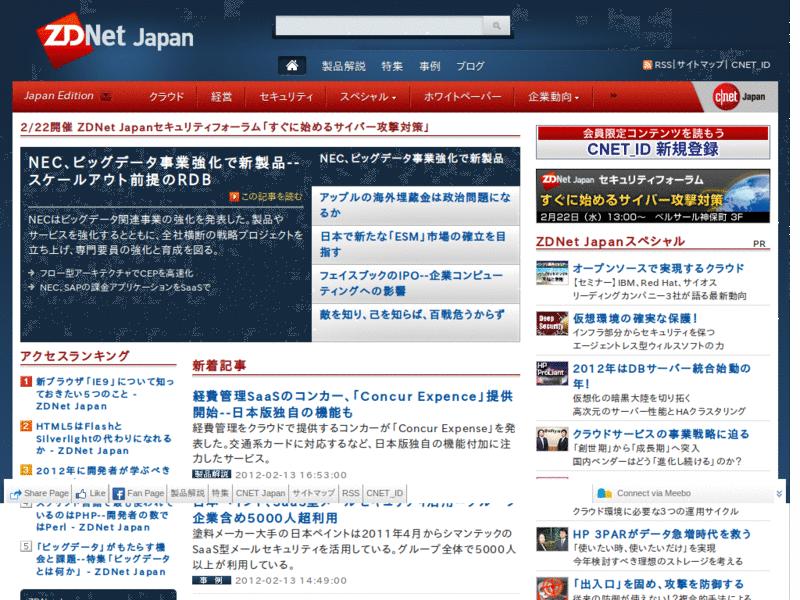Open ranking item 5 about ビッグデータ

click(x=103, y=559)
